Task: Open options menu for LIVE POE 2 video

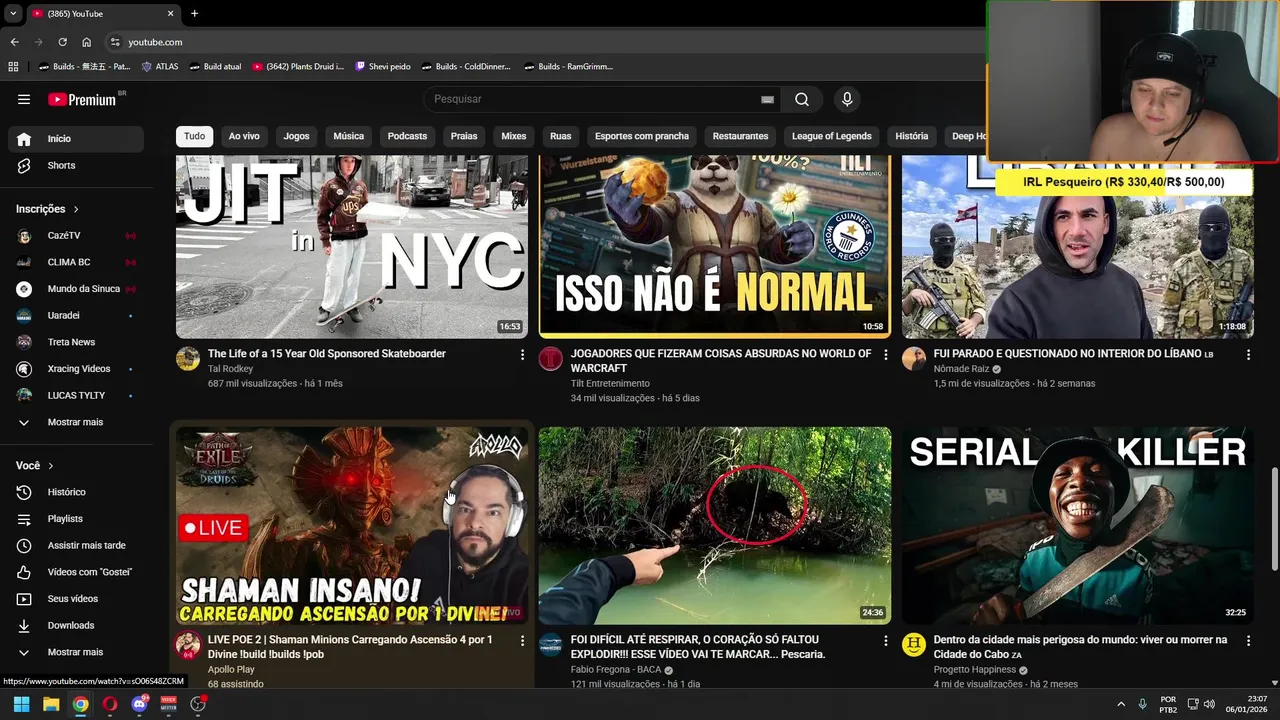Action: [x=522, y=641]
